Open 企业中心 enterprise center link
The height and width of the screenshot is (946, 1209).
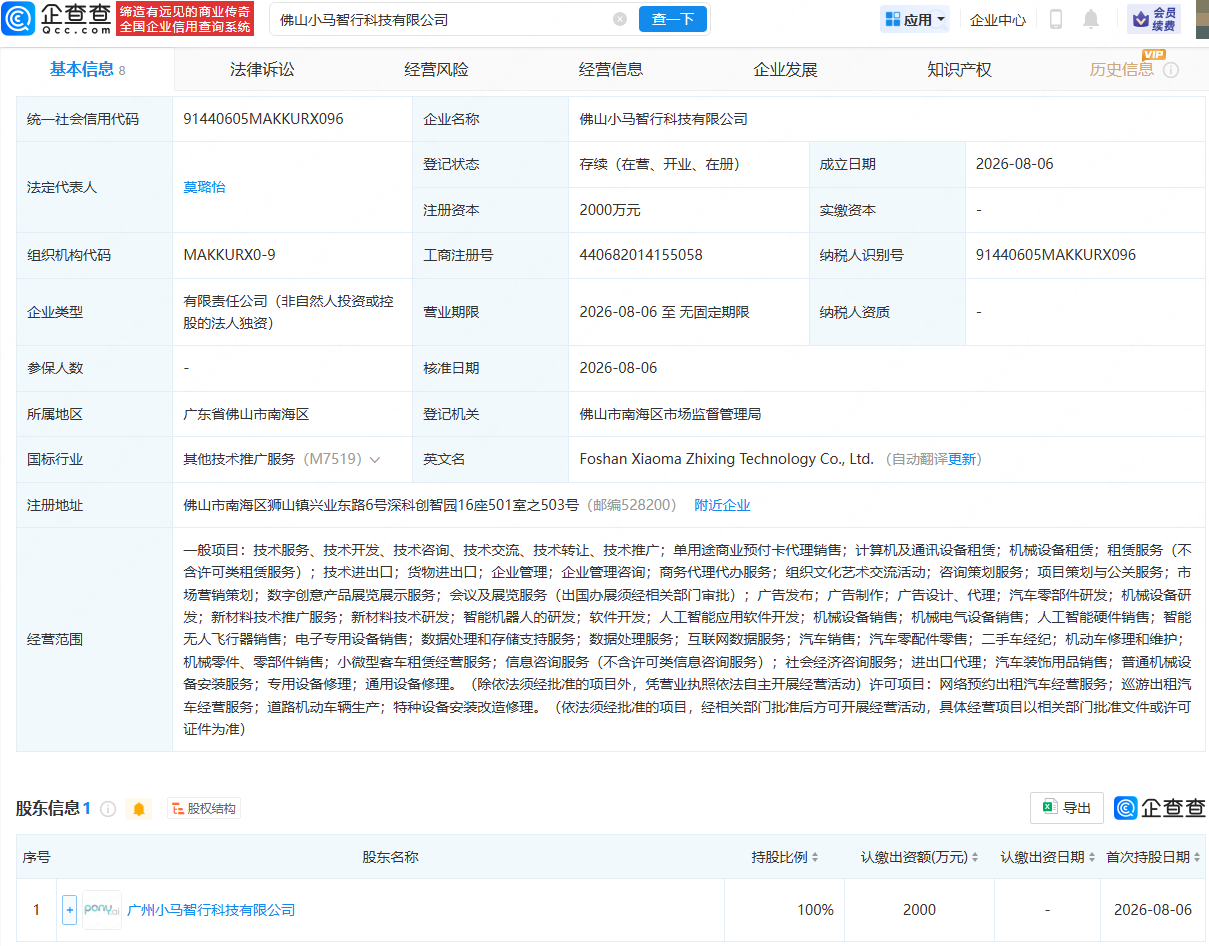pyautogui.click(x=998, y=19)
